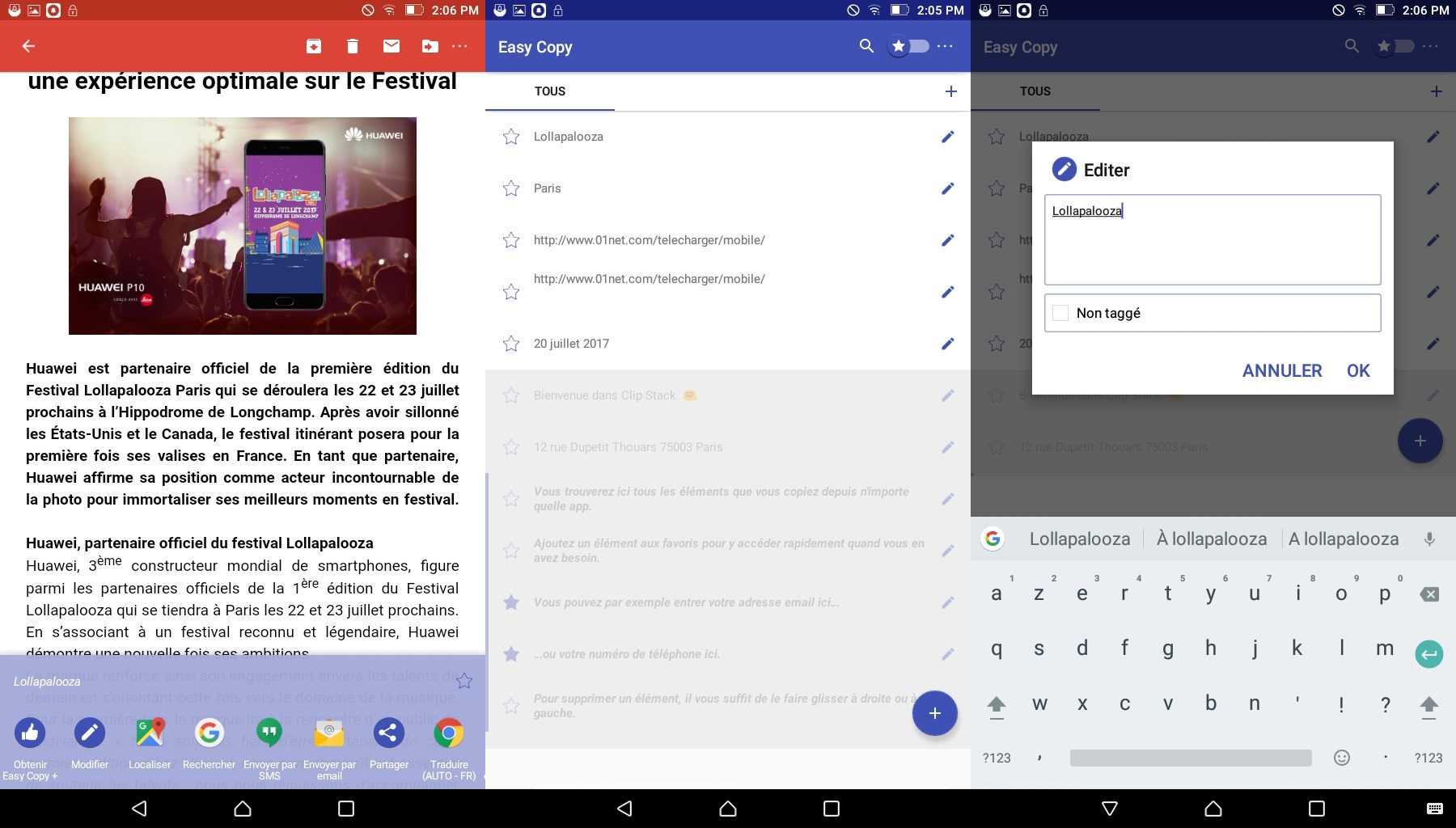Tap Android recents button on middle screen

pyautogui.click(x=832, y=809)
